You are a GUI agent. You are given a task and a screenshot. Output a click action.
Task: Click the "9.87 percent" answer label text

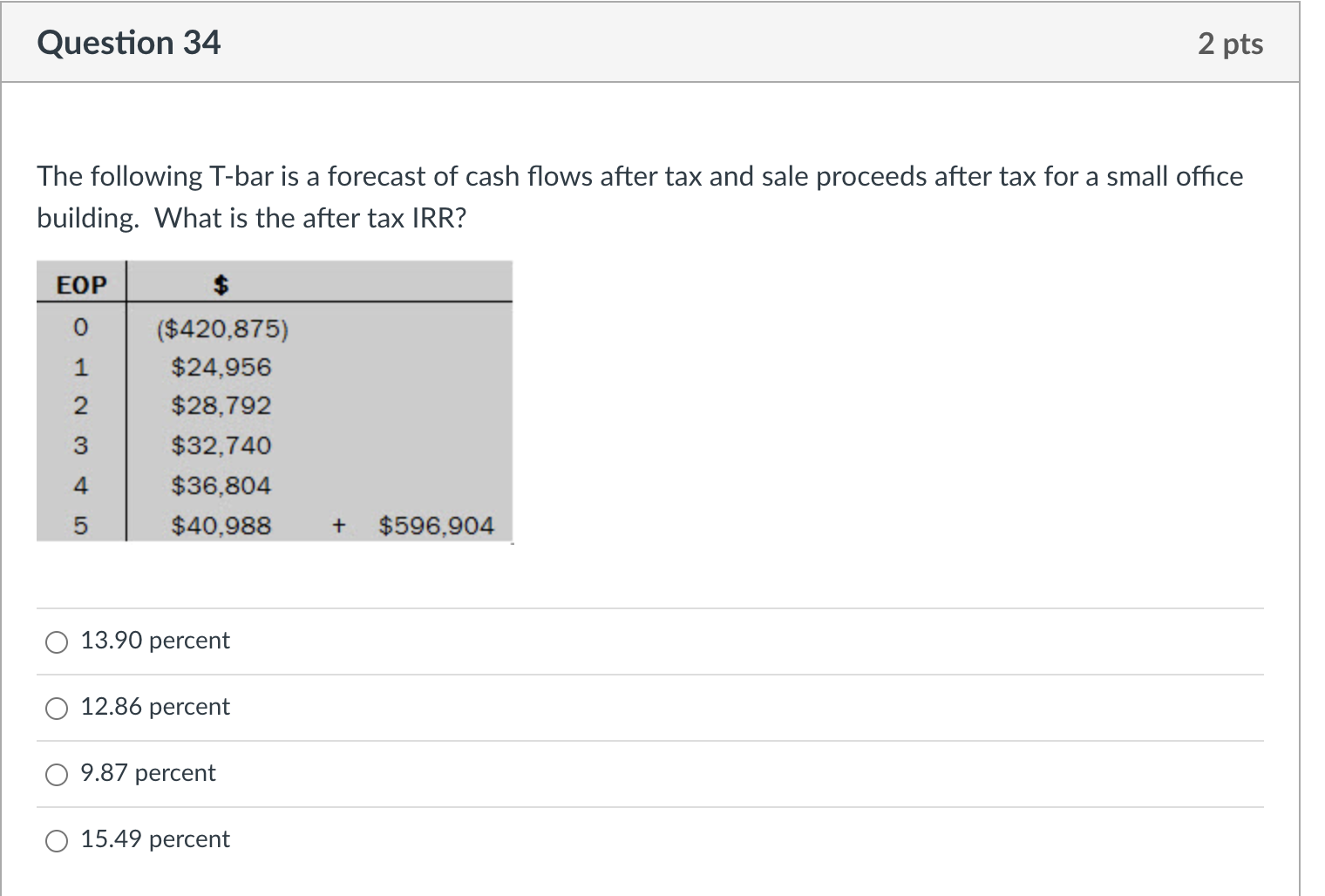[x=148, y=773]
